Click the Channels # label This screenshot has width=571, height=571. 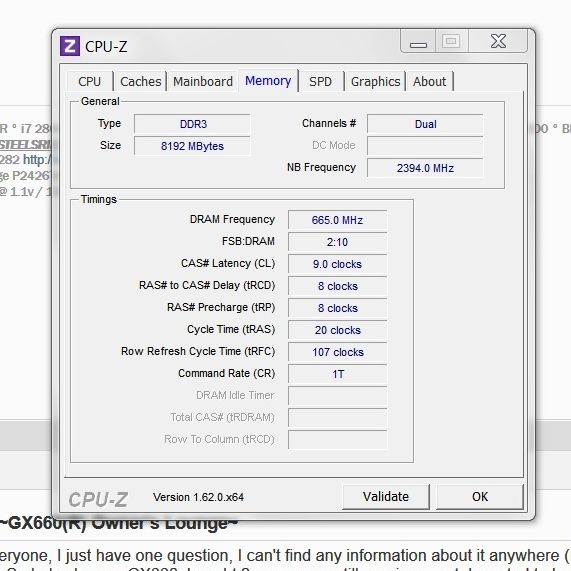(329, 123)
